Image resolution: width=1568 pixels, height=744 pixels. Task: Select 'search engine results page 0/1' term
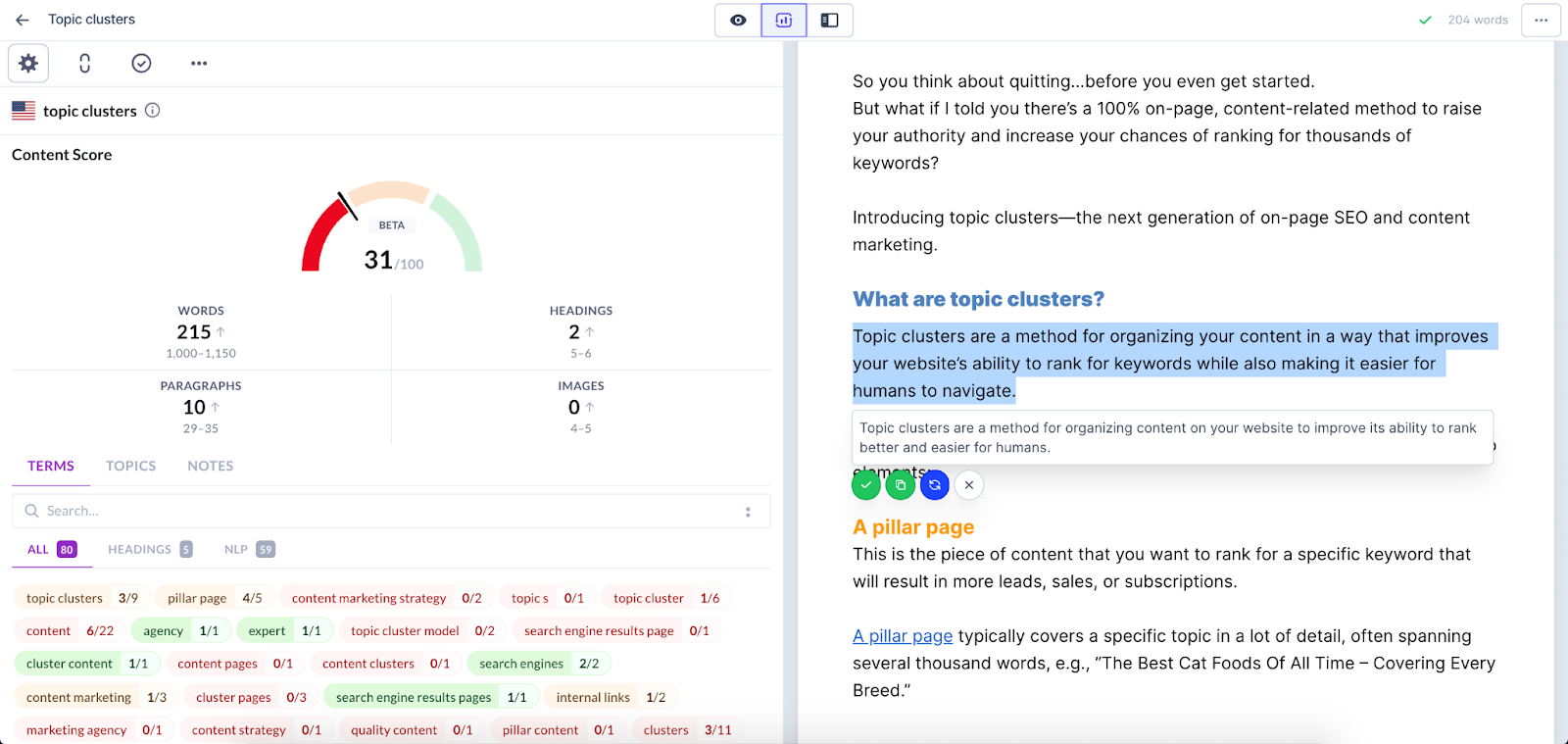coord(616,631)
